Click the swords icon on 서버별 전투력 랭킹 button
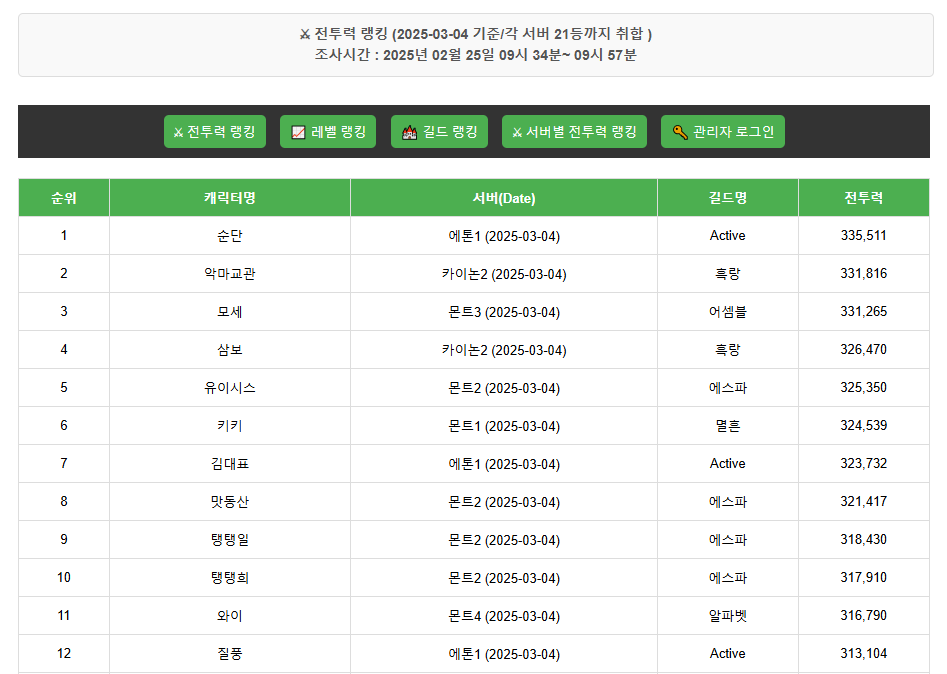 click(517, 132)
